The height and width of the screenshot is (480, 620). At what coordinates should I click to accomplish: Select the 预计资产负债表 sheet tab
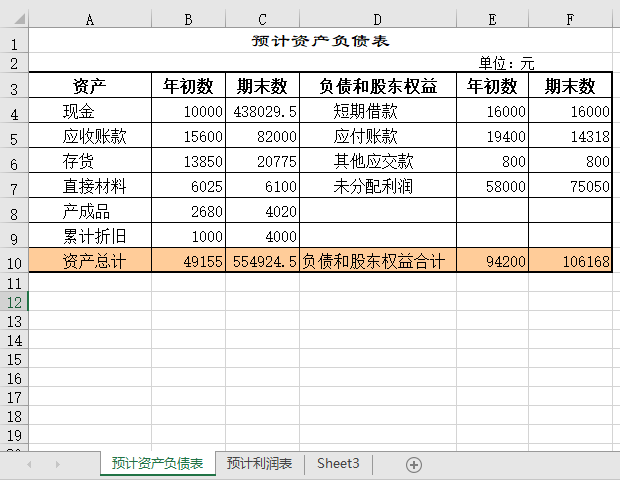(157, 464)
